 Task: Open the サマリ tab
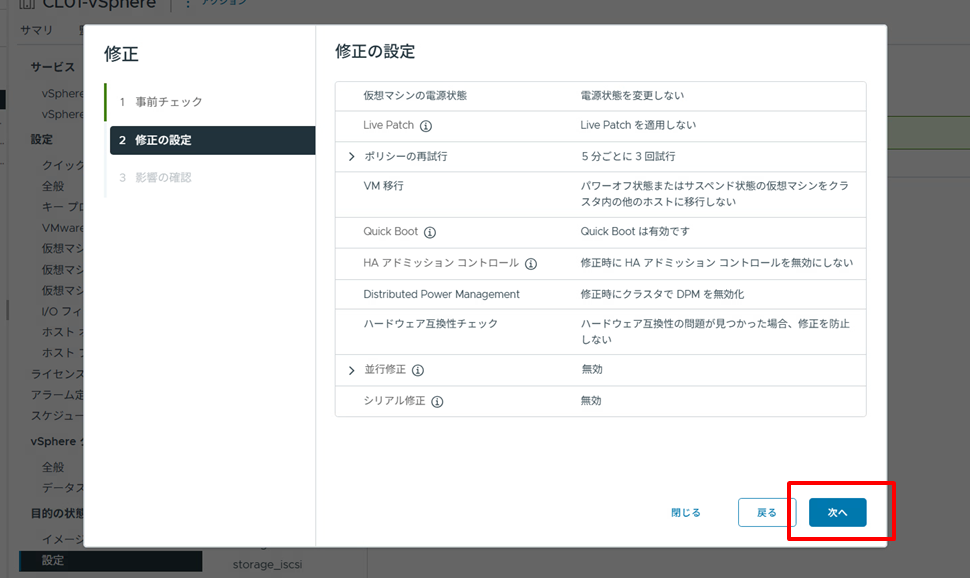37,30
